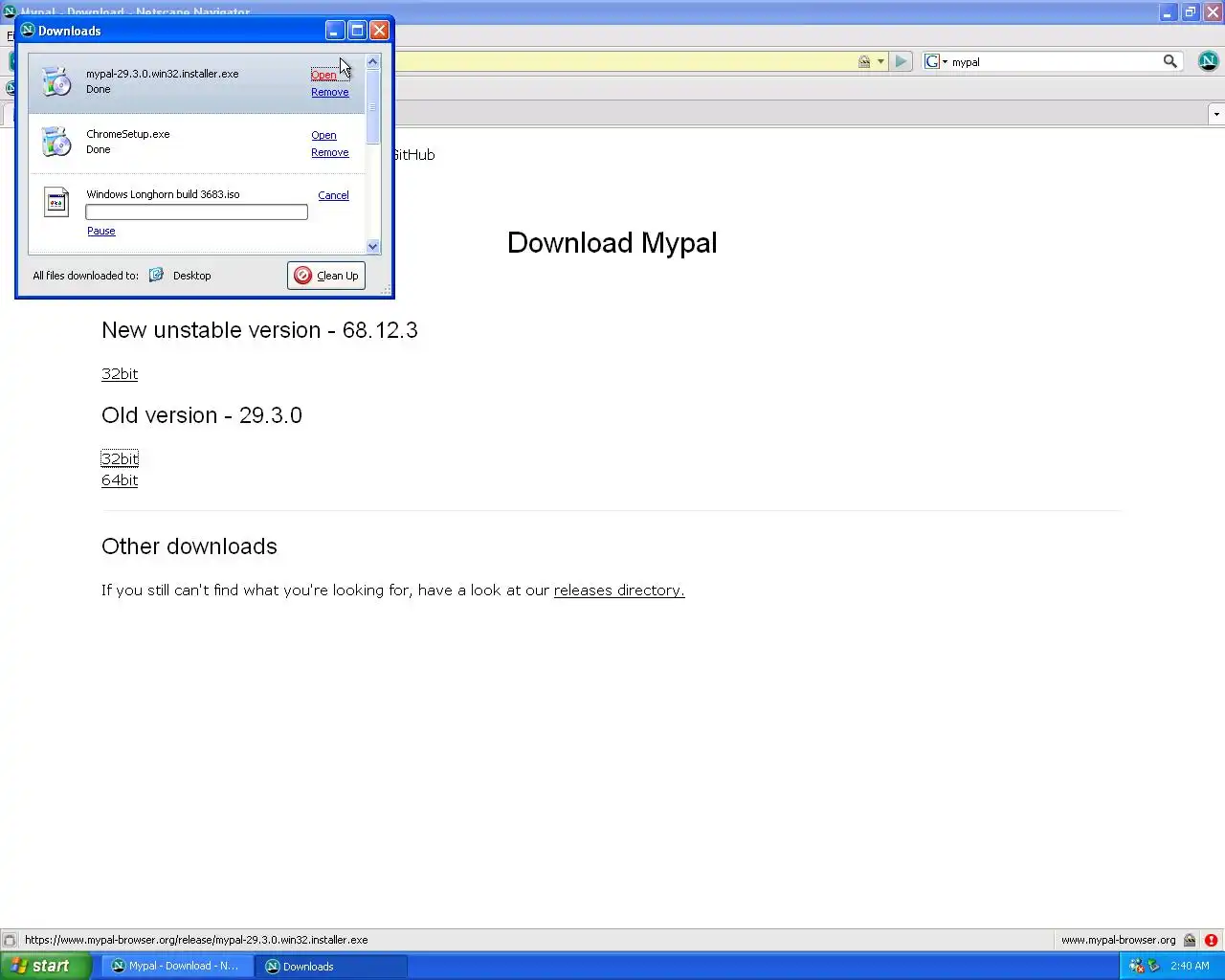Viewport: 1225px width, 980px height.
Task: Click the mypal installer file icon
Action: click(x=56, y=81)
